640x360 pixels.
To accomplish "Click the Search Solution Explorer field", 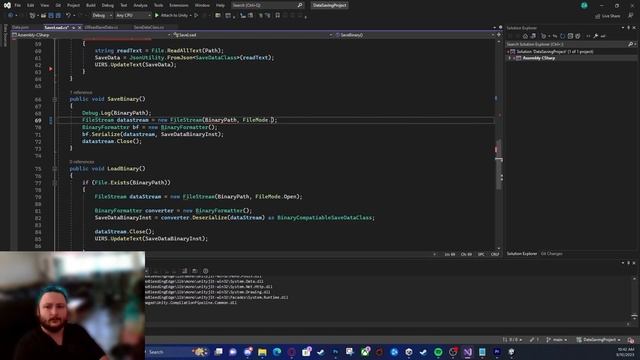I will point(571,44).
